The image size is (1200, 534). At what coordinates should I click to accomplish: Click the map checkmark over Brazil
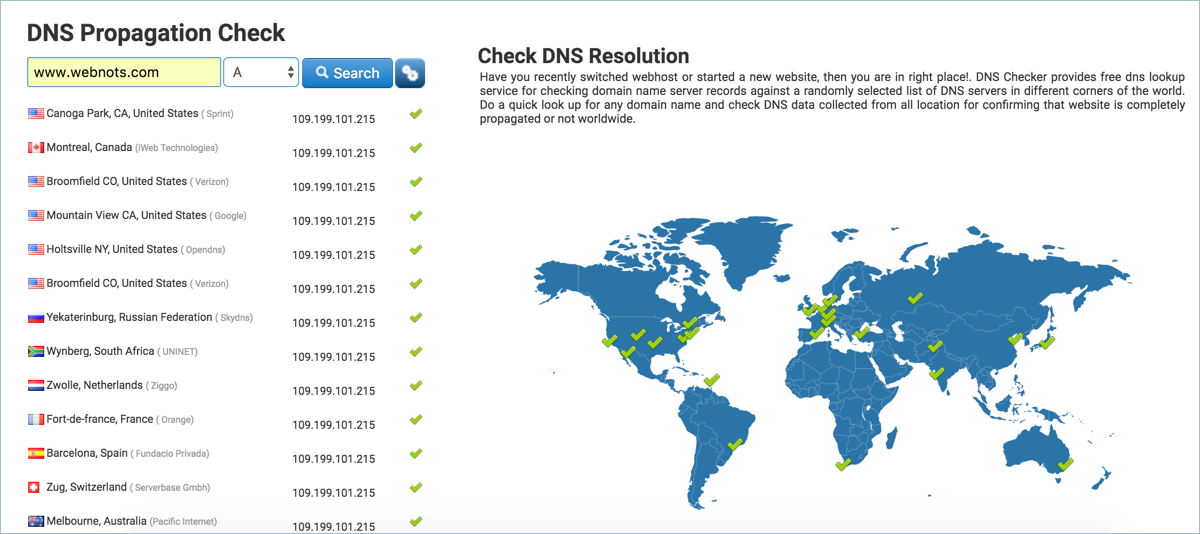click(735, 444)
